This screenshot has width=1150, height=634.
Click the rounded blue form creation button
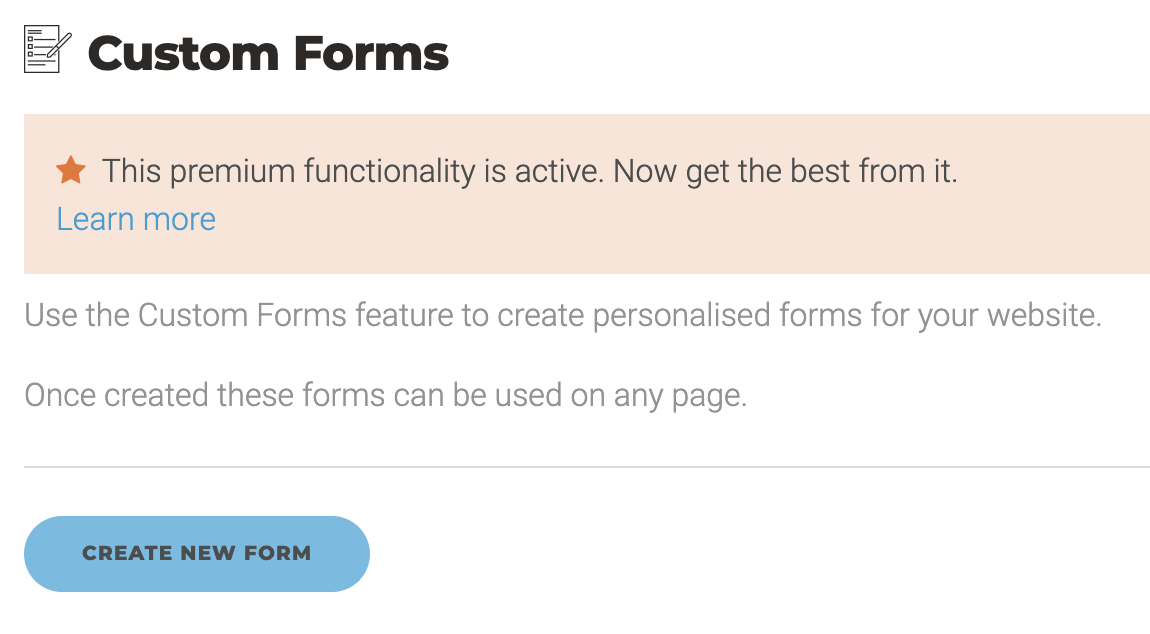pyautogui.click(x=196, y=553)
